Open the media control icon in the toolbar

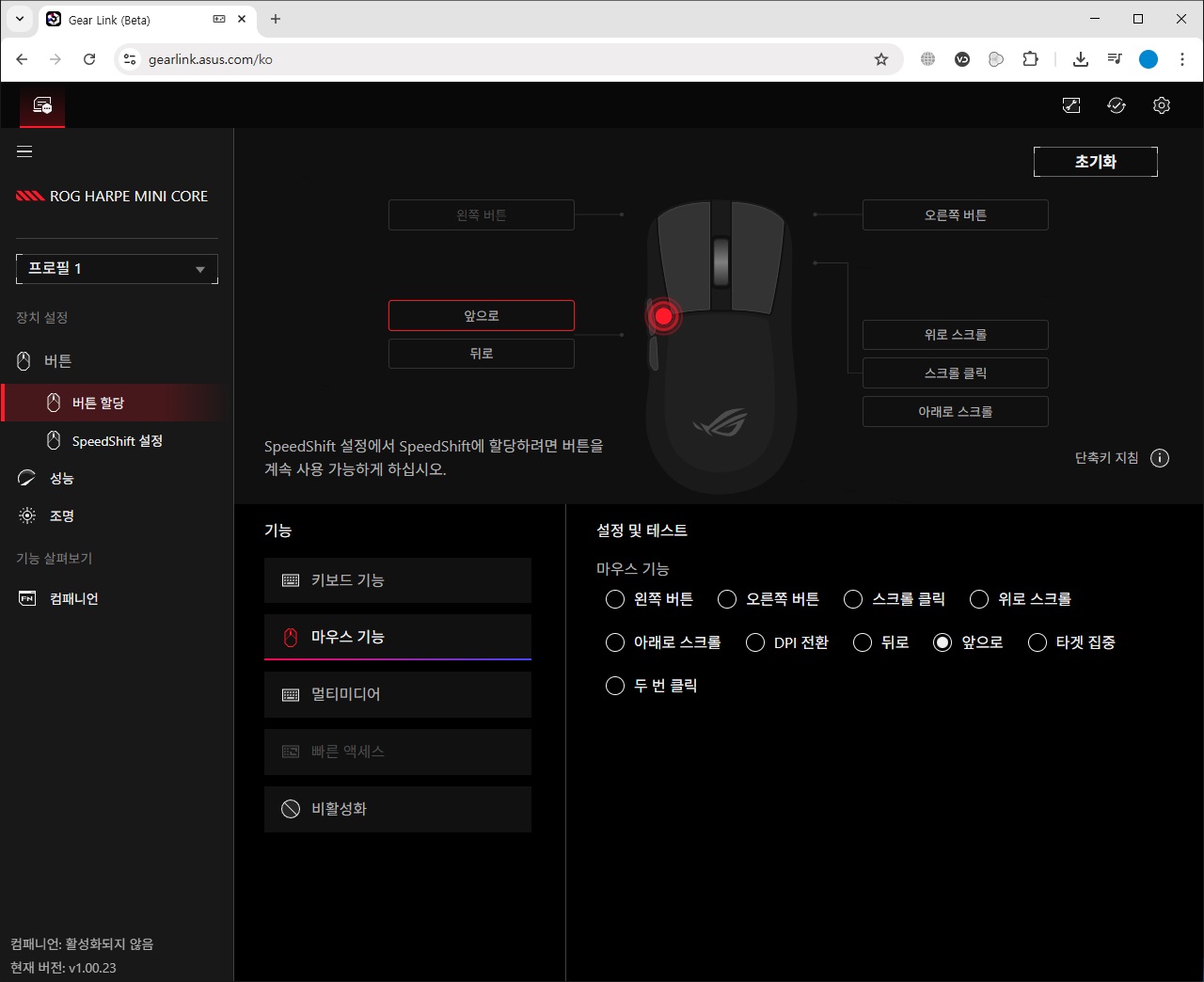pyautogui.click(x=1115, y=59)
